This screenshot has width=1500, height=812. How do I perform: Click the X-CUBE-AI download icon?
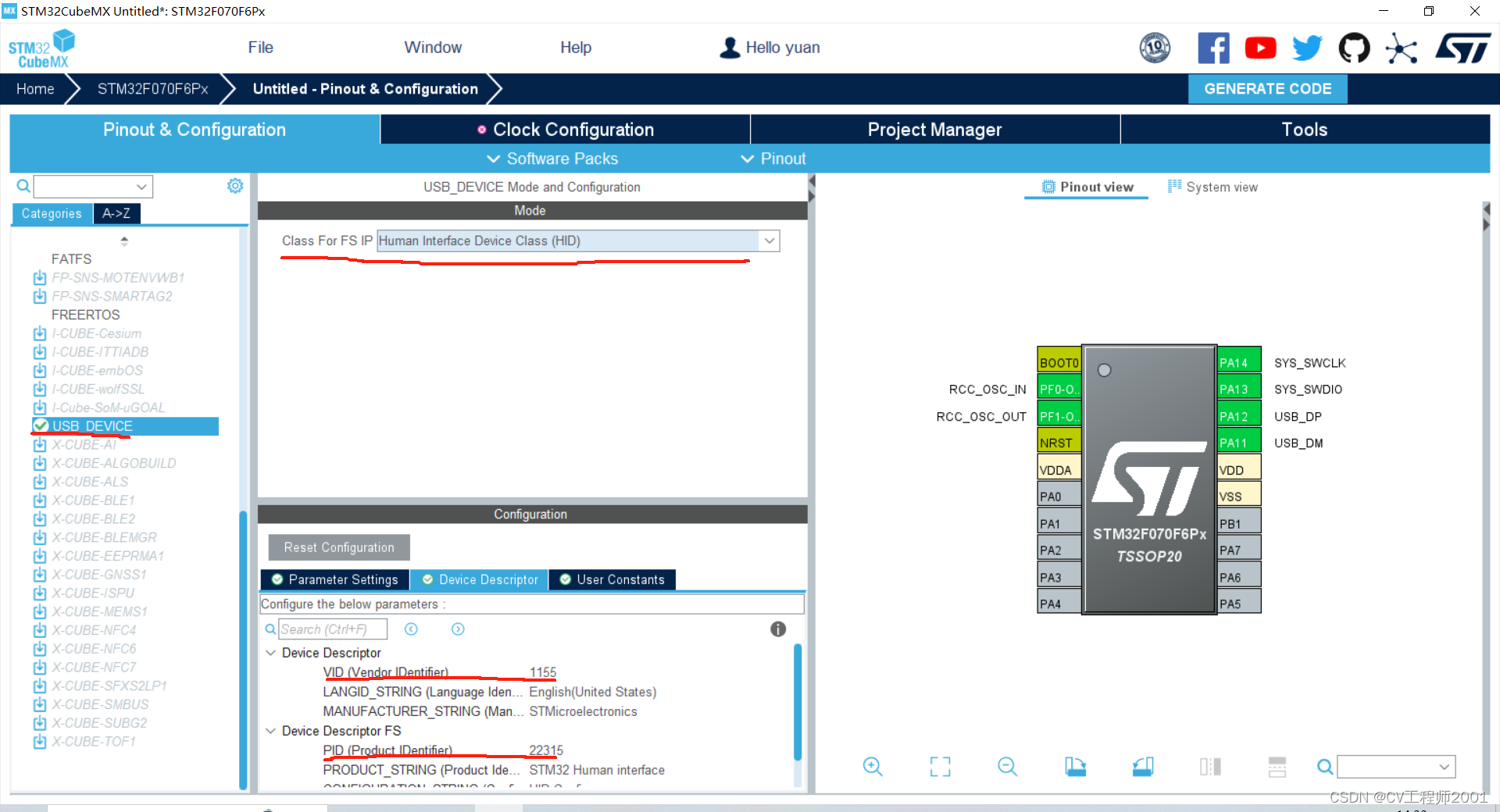point(40,445)
